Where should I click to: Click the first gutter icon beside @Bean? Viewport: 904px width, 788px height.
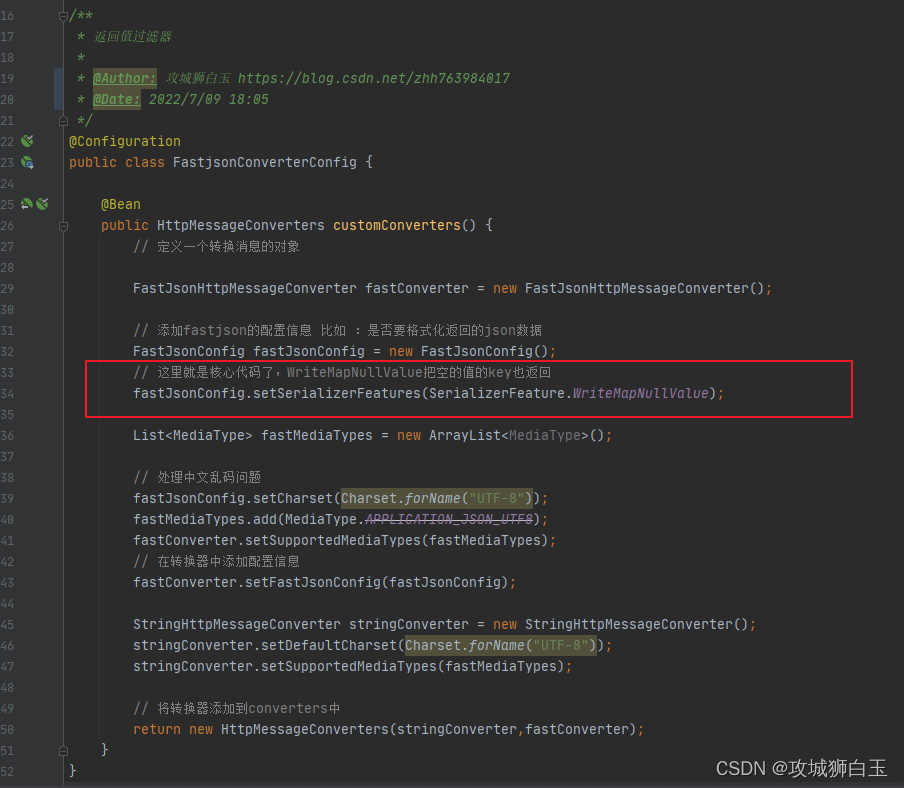(27, 203)
